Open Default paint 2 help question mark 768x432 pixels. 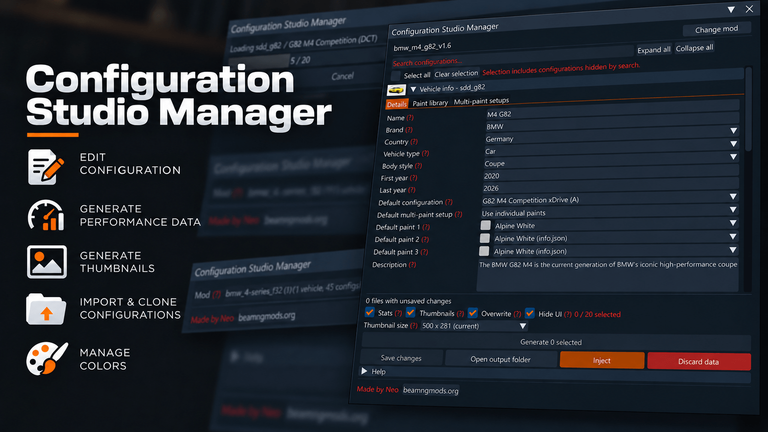point(425,240)
